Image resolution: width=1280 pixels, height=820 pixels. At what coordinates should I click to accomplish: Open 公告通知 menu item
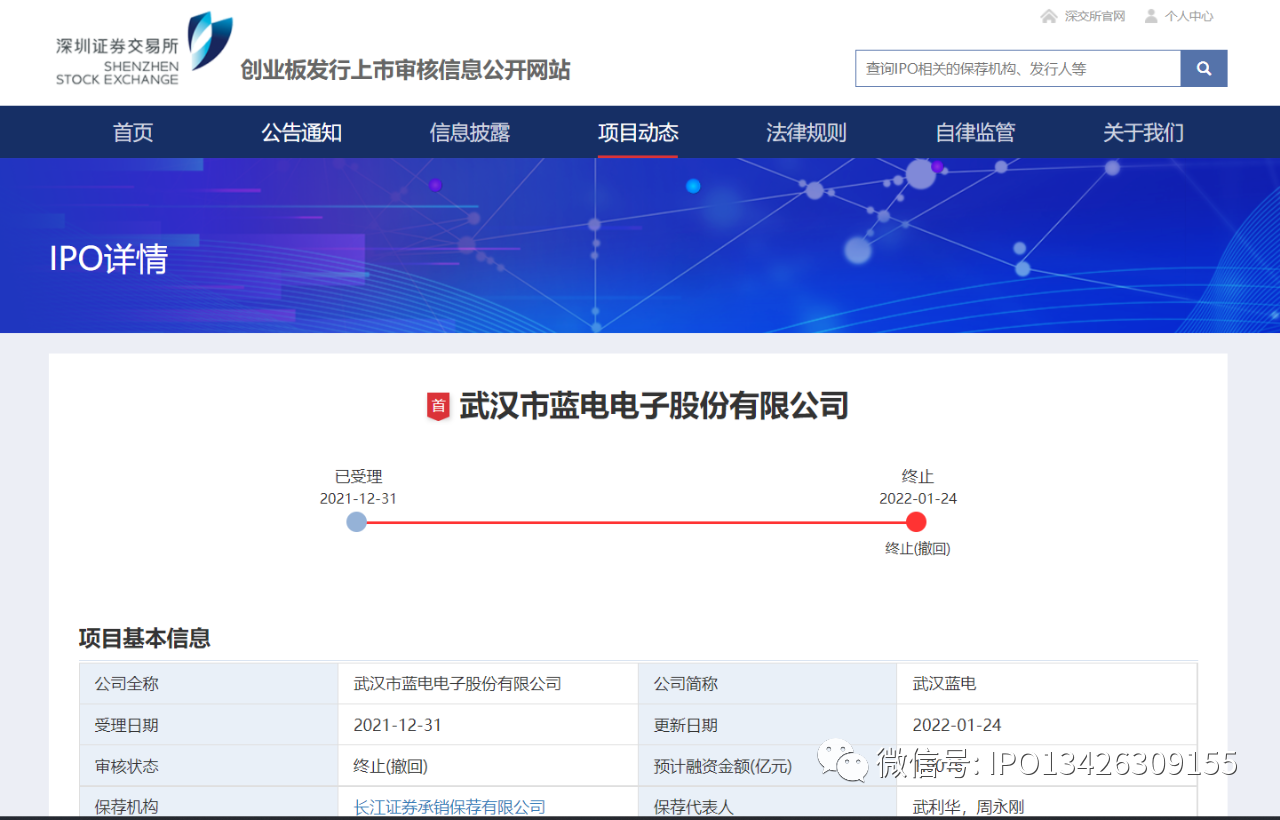click(302, 132)
